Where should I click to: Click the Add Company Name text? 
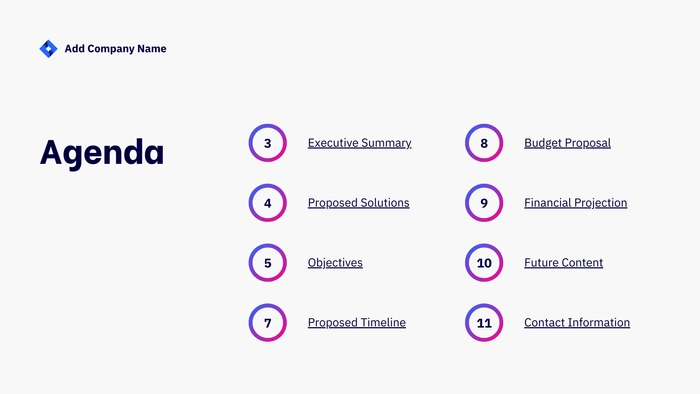[115, 49]
